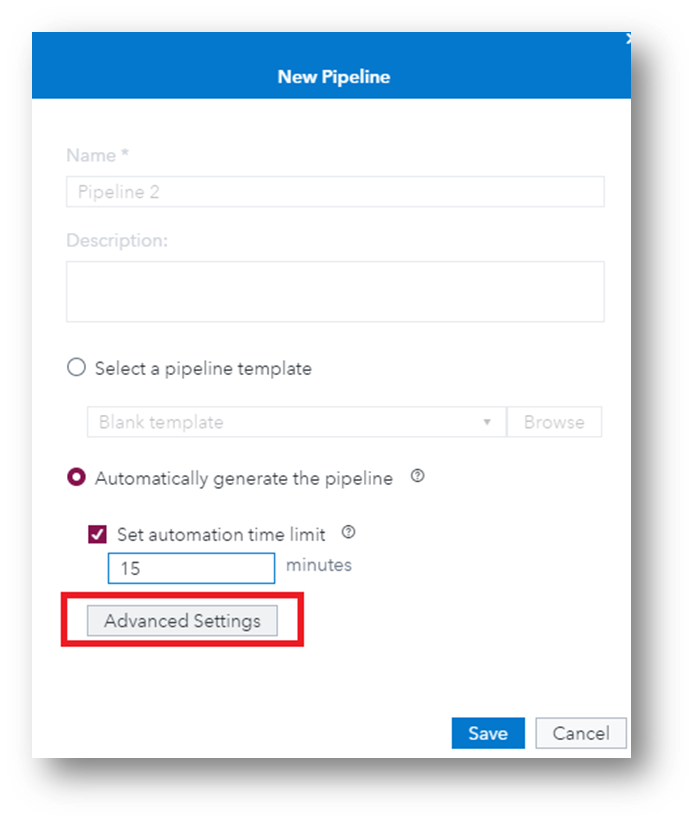Open Advanced Settings
Screen dimensions: 696x823
182,621
